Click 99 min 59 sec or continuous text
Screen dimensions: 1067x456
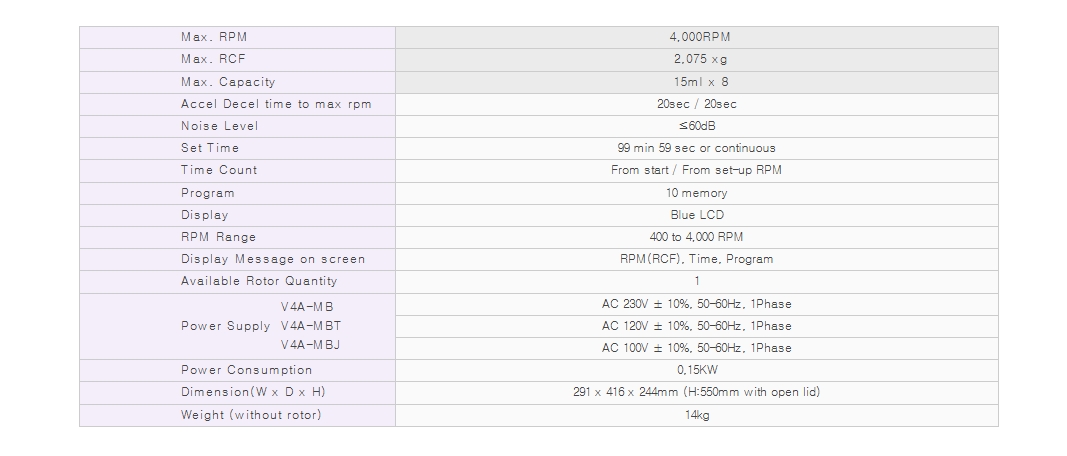pyautogui.click(x=696, y=148)
